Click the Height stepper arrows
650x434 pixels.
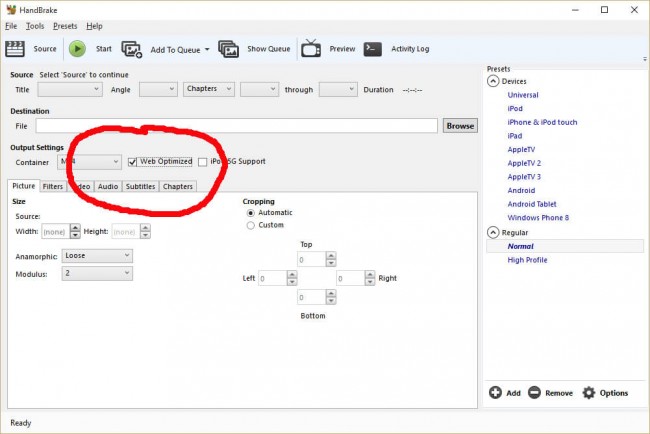pyautogui.click(x=145, y=231)
